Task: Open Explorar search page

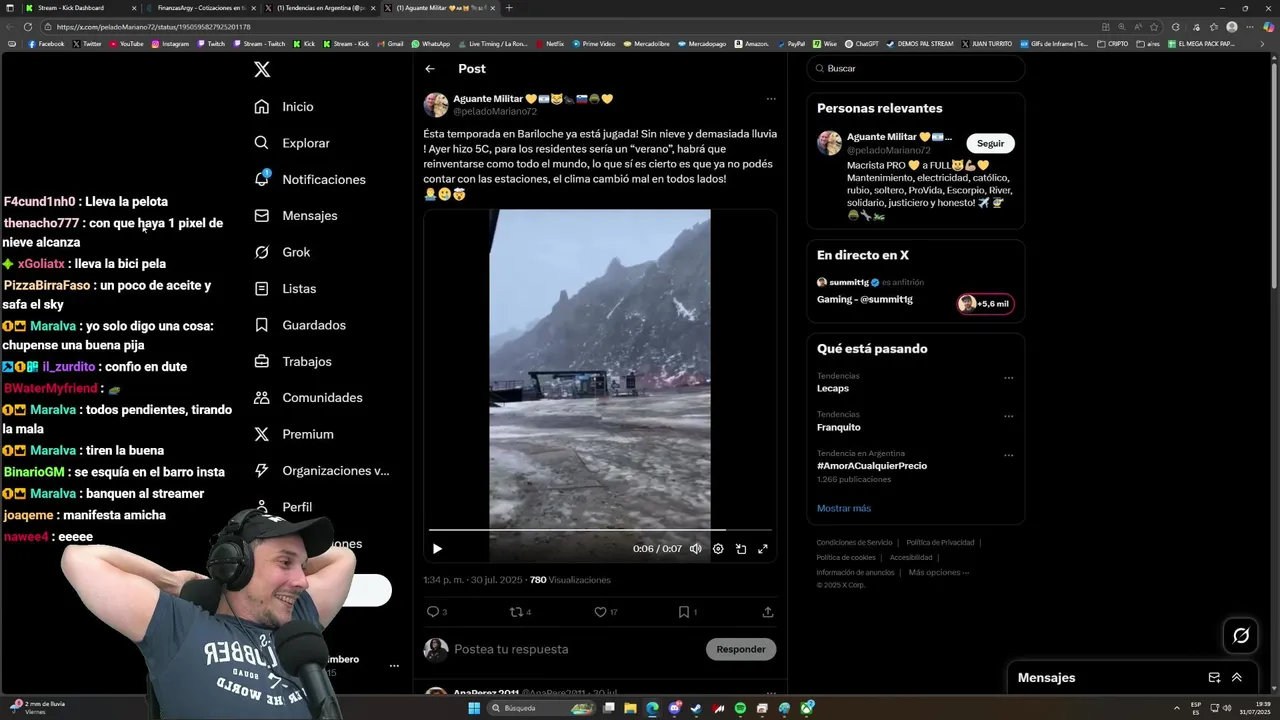Action: [x=292, y=143]
